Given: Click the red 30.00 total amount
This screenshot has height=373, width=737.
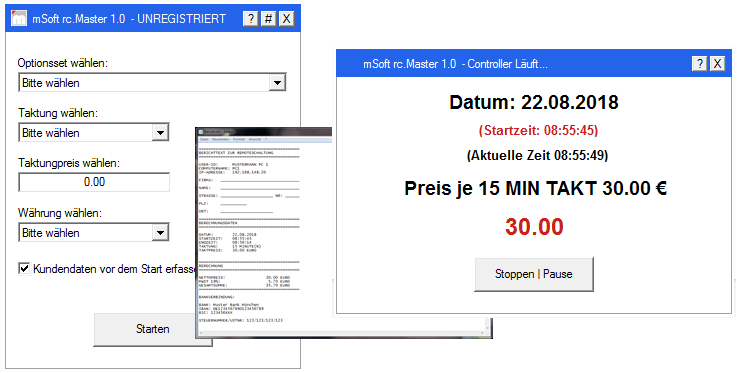Looking at the screenshot, I should tap(534, 227).
